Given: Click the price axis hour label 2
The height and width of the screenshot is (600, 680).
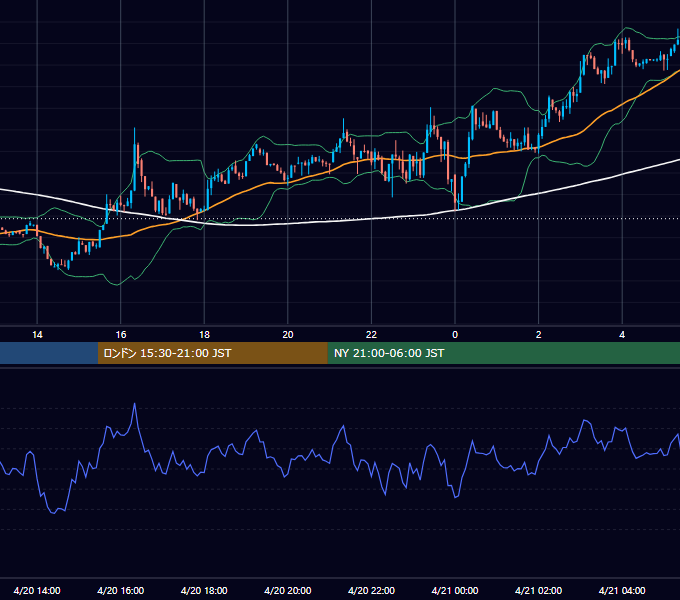Looking at the screenshot, I should click(539, 335).
